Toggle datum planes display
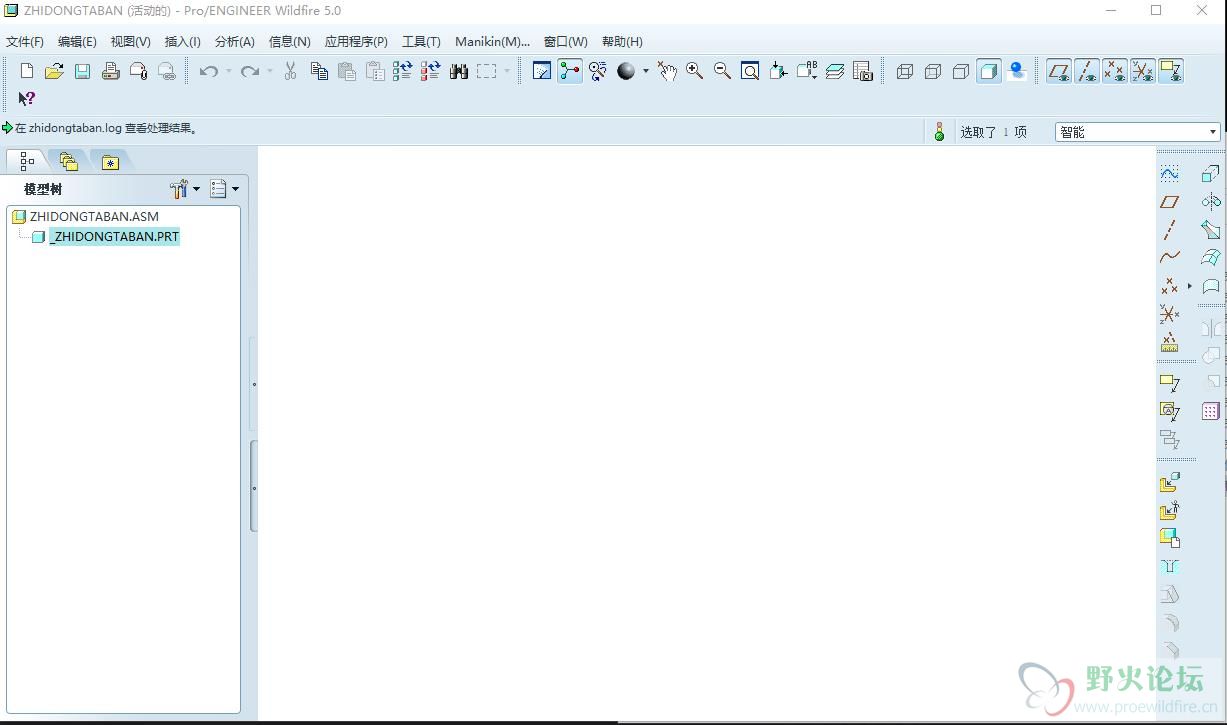 pos(1059,71)
